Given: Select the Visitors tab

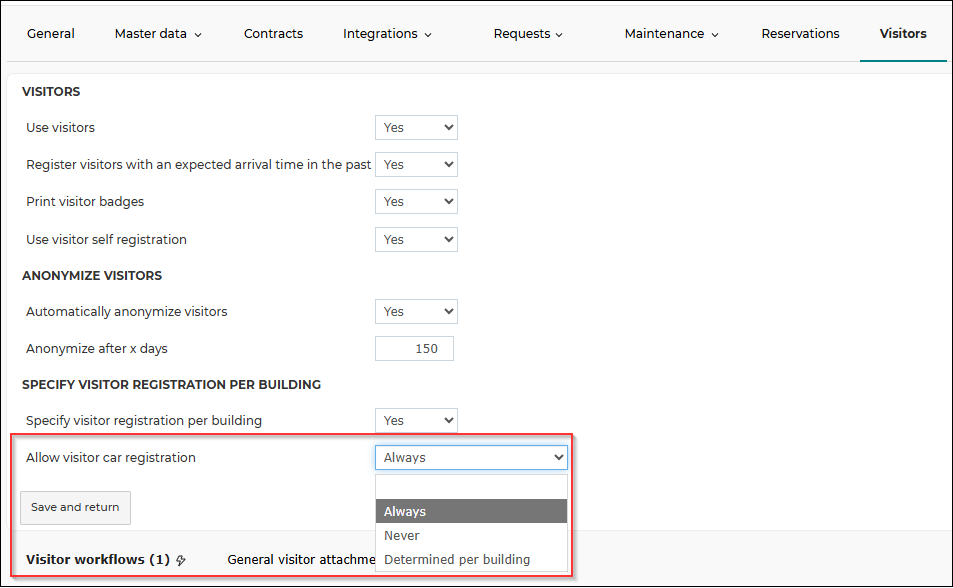Looking at the screenshot, I should tap(903, 34).
